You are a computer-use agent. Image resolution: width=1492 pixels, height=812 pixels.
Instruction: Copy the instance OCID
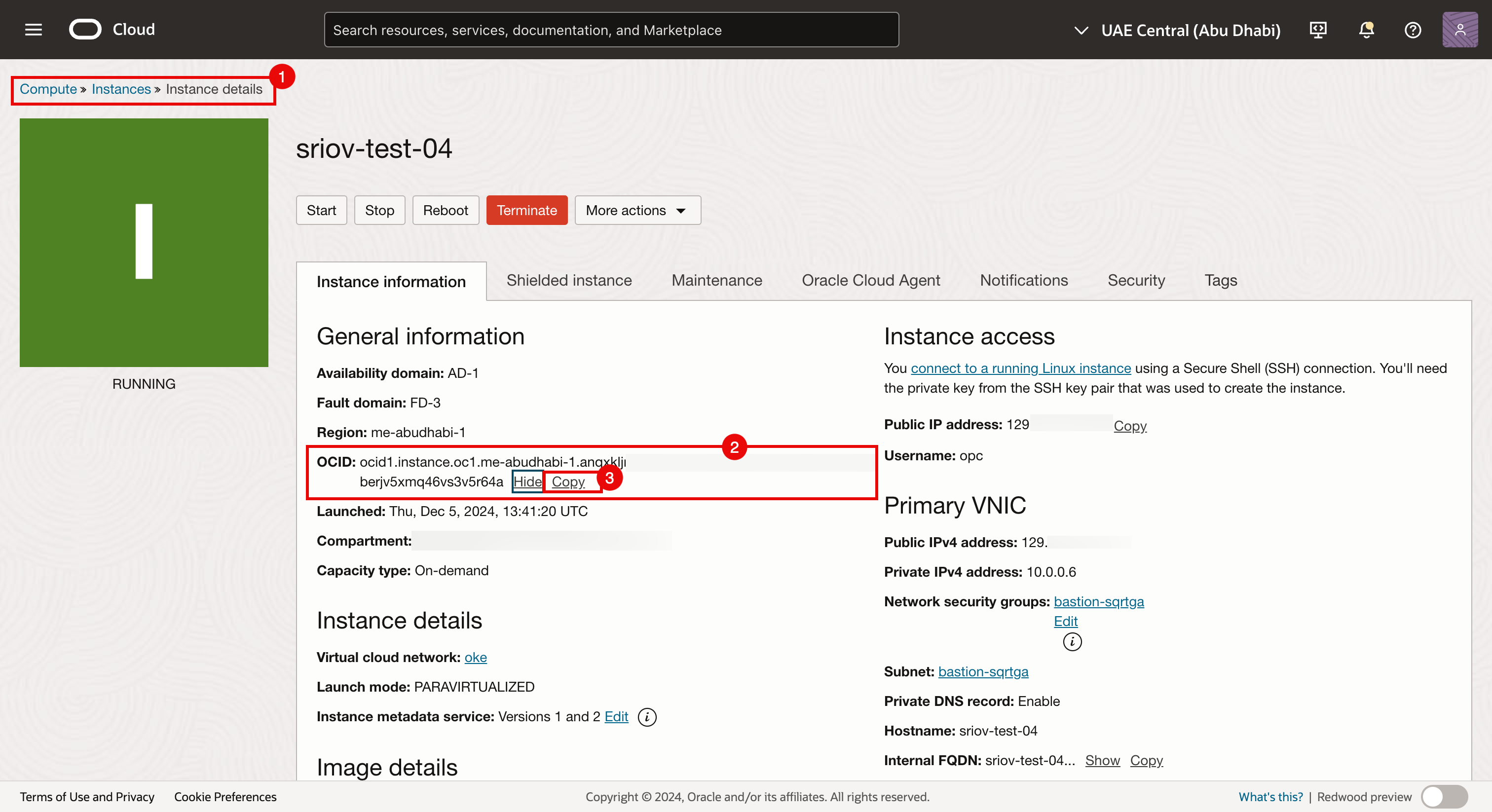click(568, 481)
